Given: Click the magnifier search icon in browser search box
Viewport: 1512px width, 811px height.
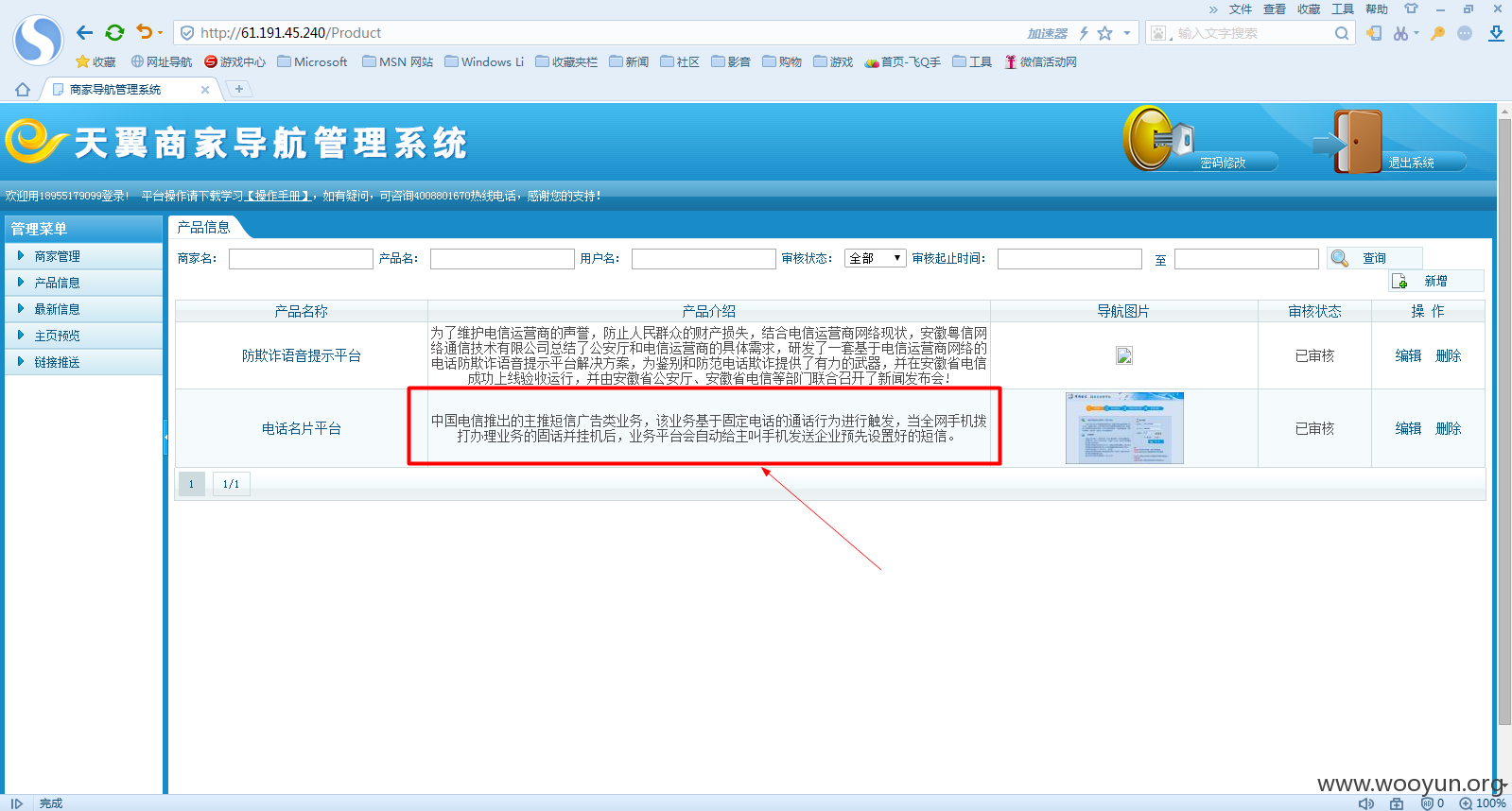Looking at the screenshot, I should tap(1342, 33).
